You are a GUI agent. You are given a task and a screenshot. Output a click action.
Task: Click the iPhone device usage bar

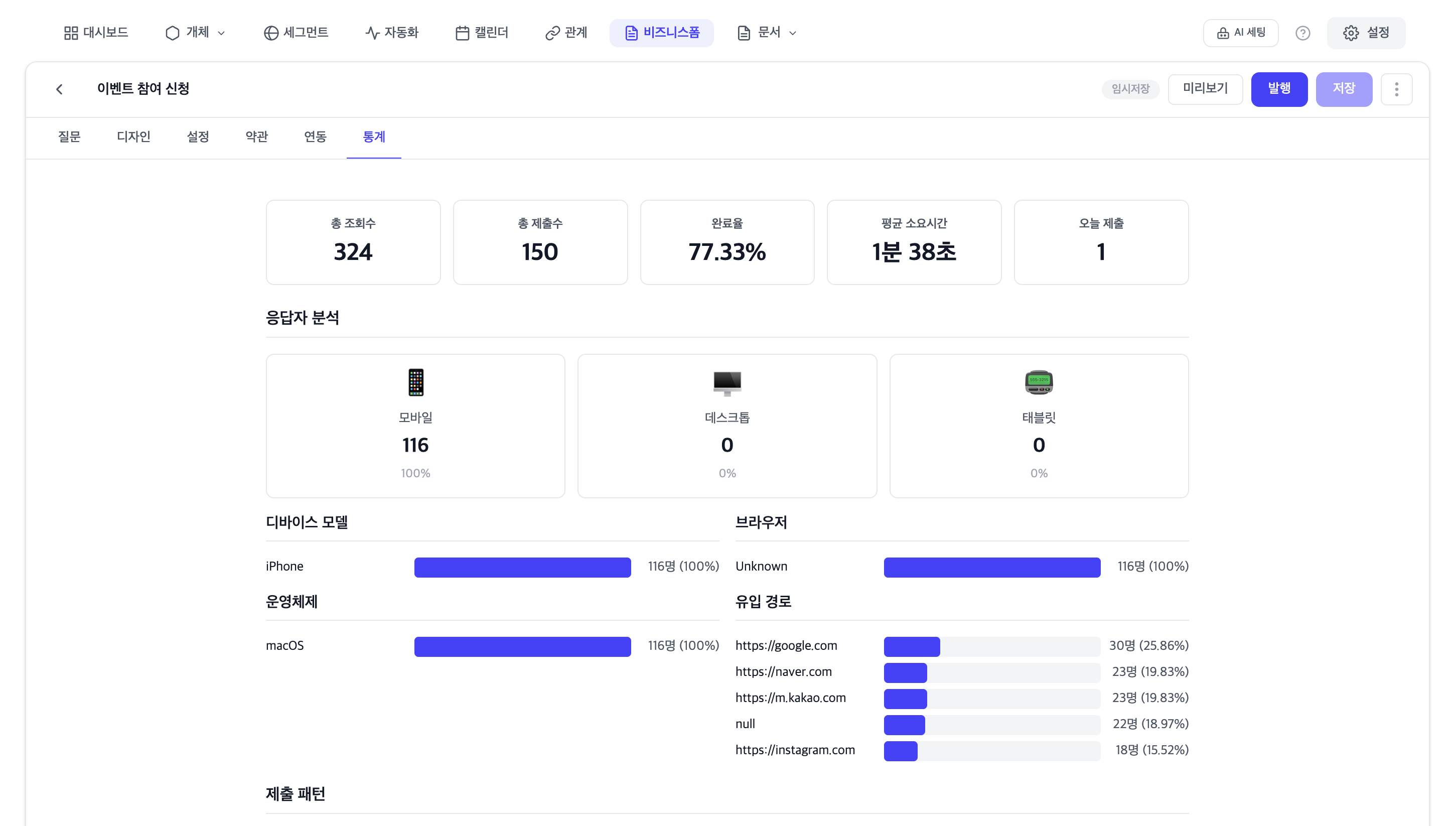[522, 567]
